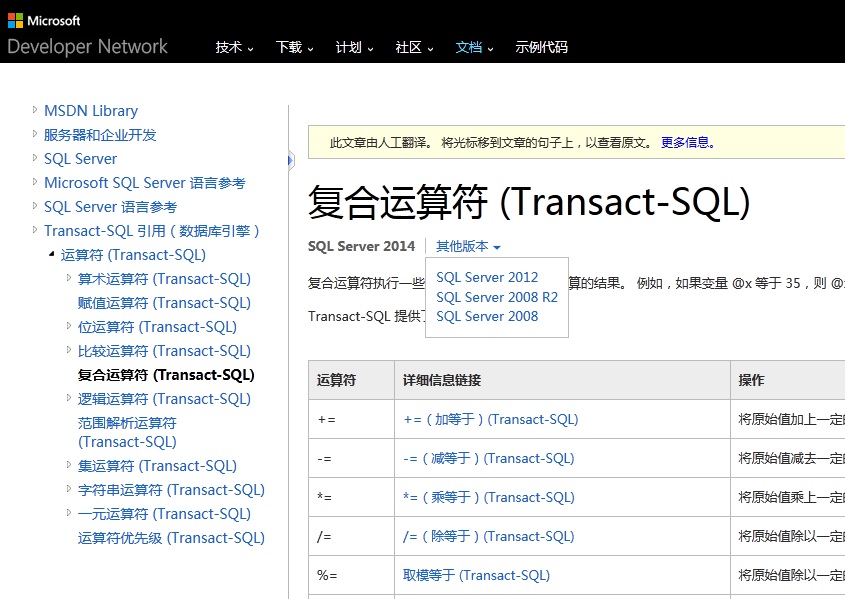Image resolution: width=845 pixels, height=599 pixels.
Task: Open /= (除等于) (Transact-SQL) link
Action: [488, 536]
